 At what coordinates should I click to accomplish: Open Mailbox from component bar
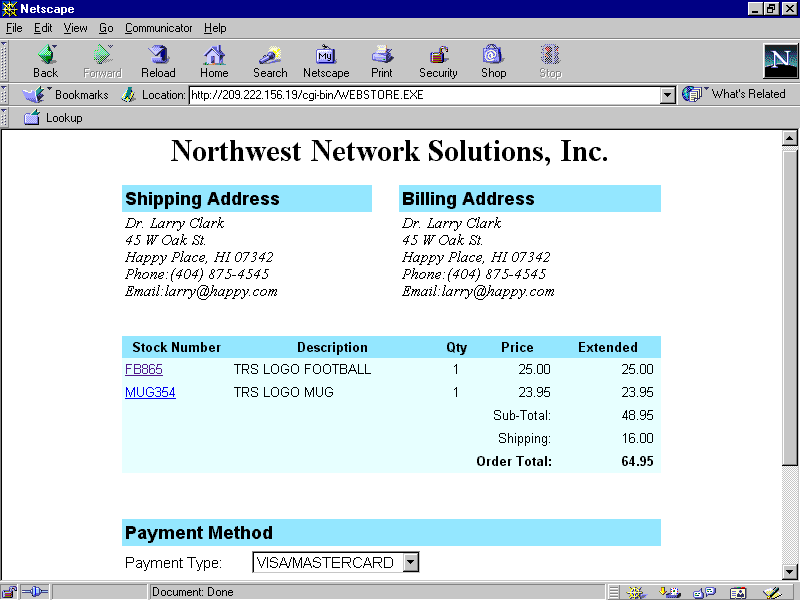click(669, 592)
